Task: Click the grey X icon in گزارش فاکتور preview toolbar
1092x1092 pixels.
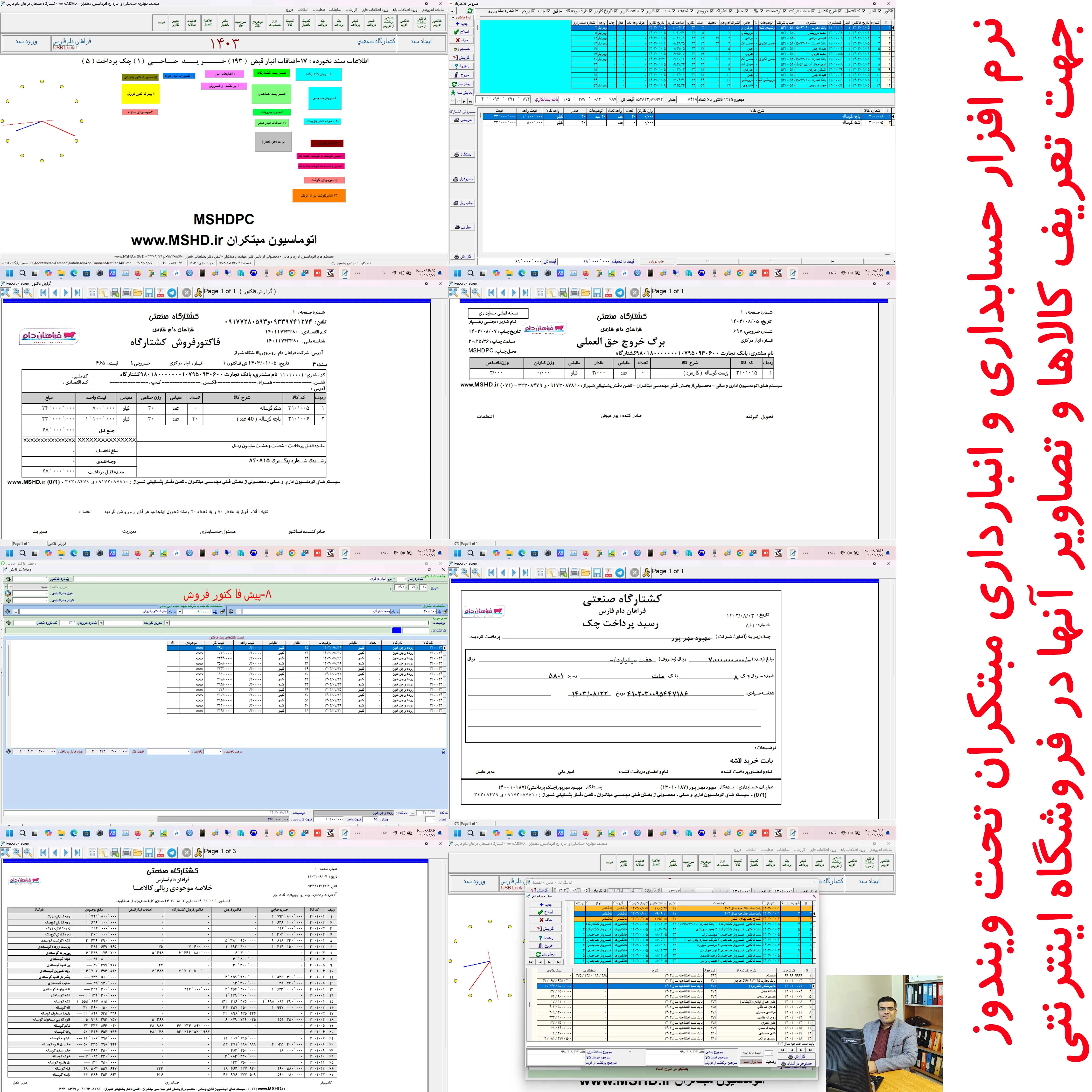Action: [186, 293]
